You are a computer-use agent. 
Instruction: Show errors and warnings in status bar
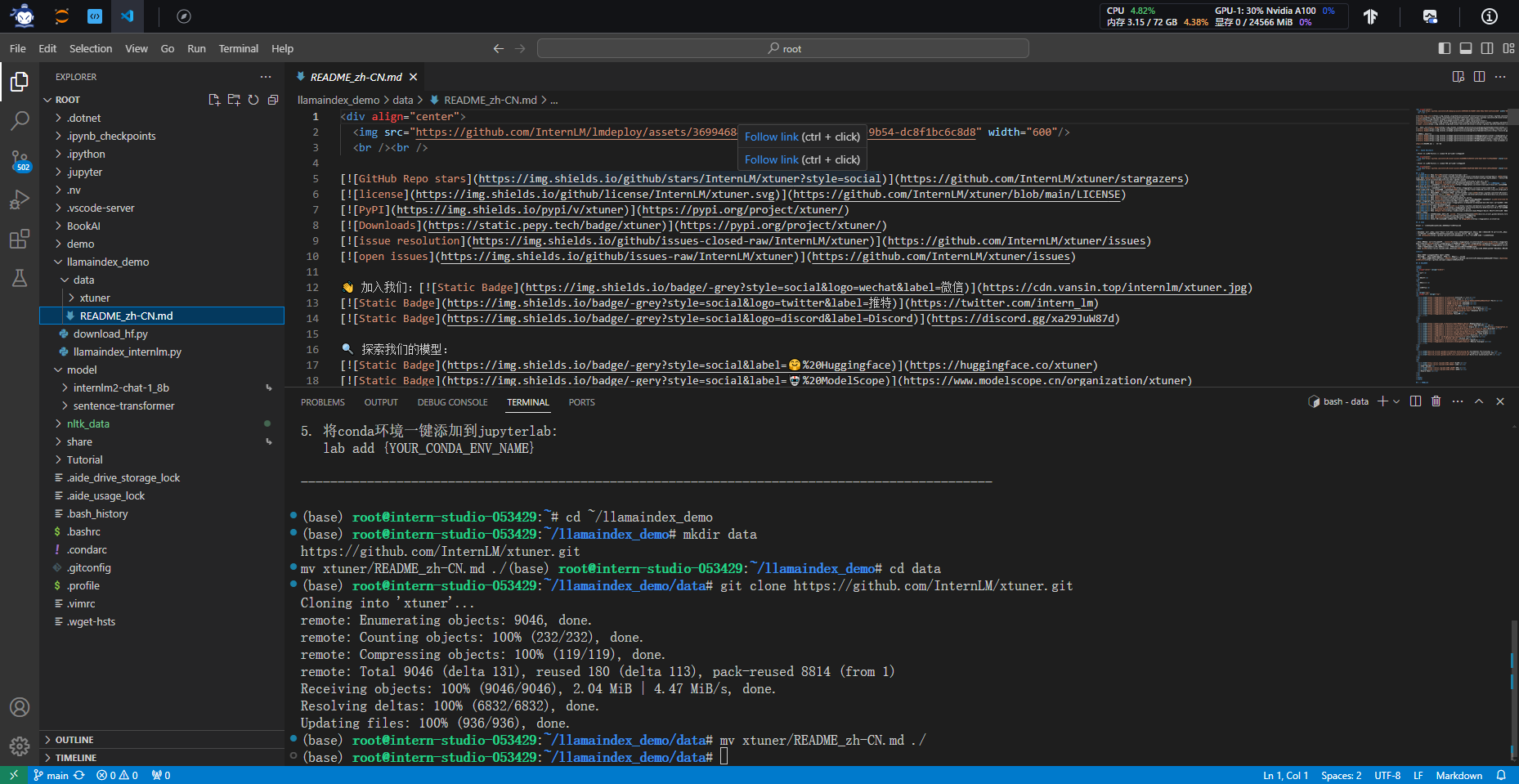click(117, 775)
